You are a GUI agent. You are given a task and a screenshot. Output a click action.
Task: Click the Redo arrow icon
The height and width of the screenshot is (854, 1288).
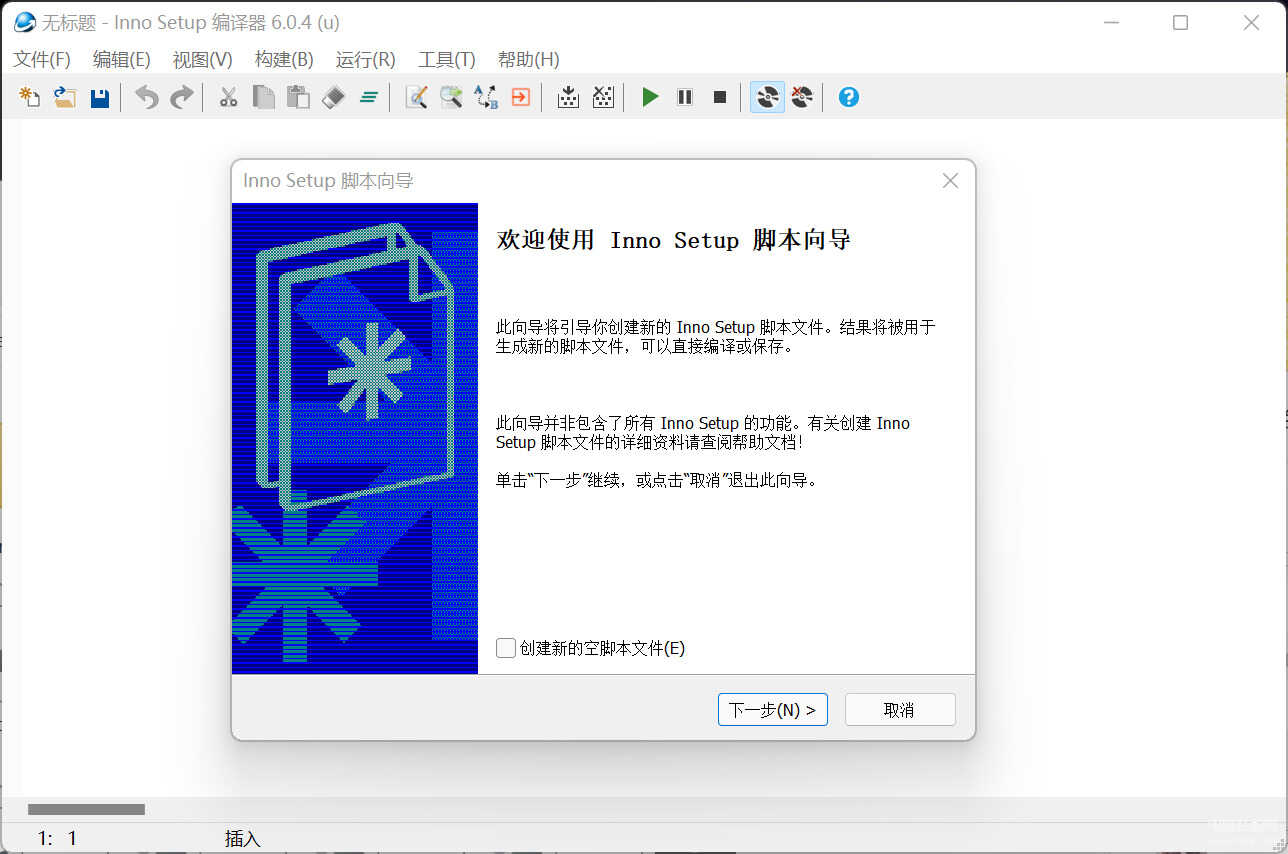pos(181,97)
